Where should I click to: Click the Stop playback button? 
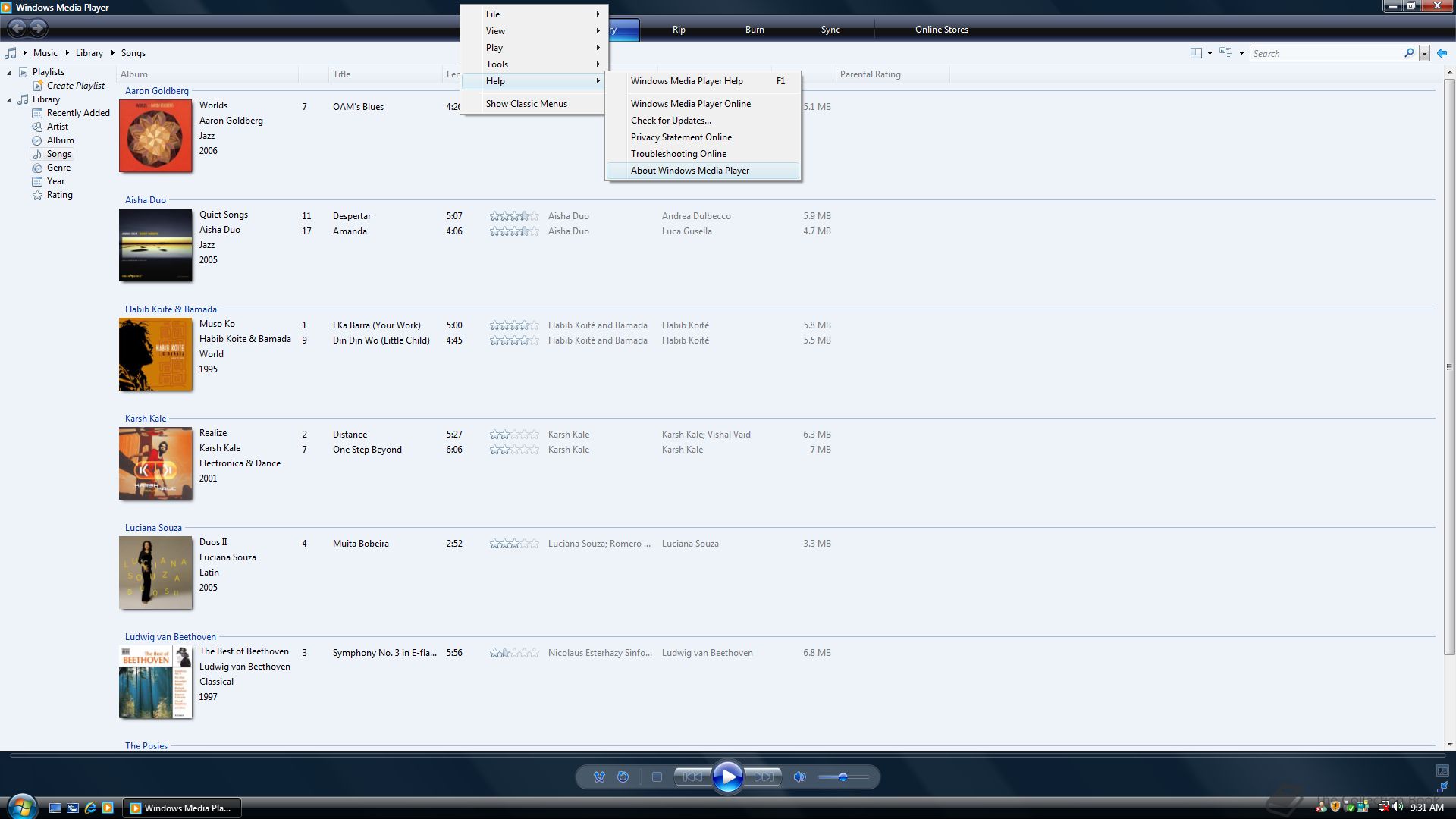pyautogui.click(x=657, y=777)
